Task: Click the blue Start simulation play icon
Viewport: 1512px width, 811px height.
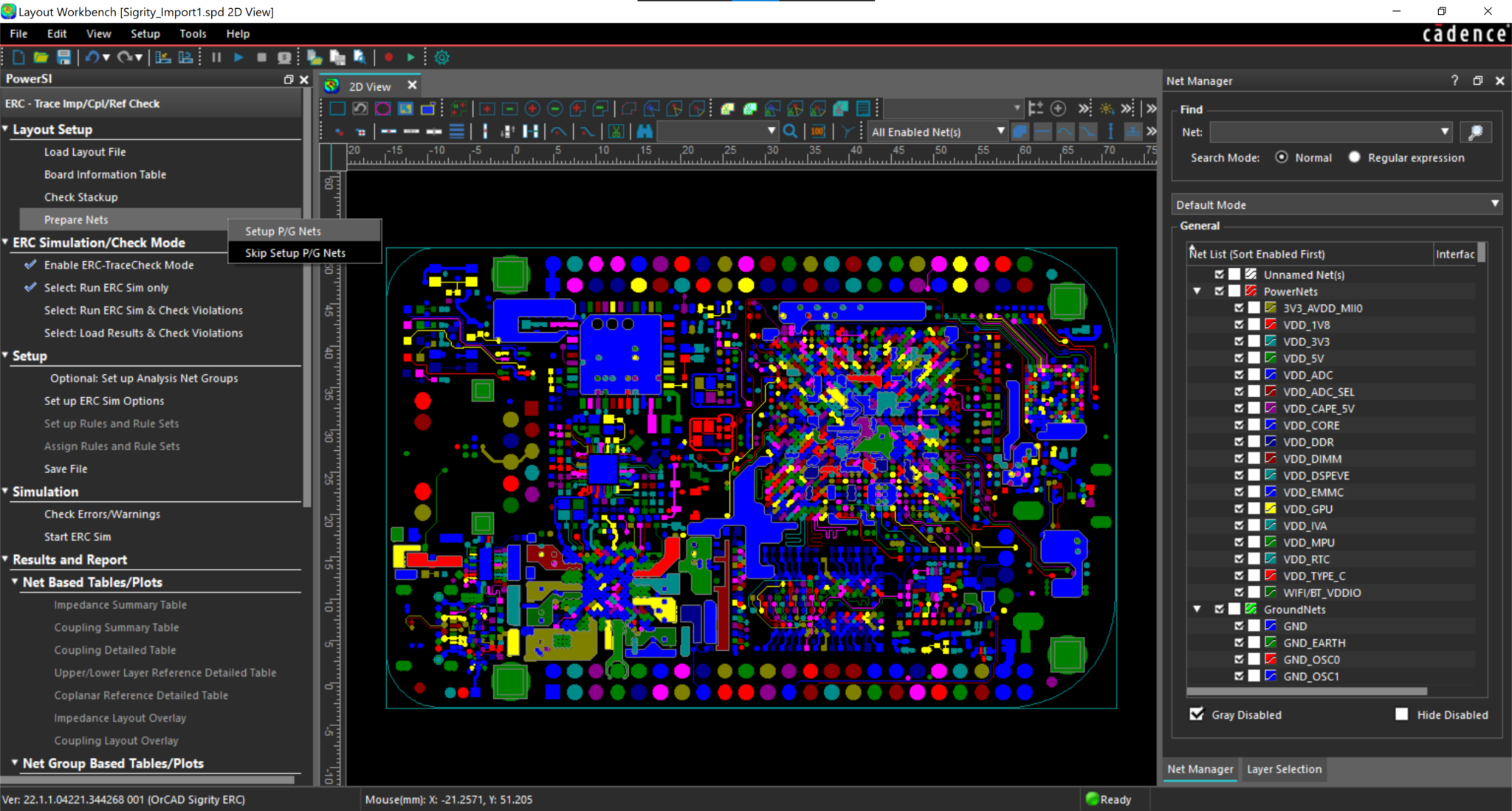Action: (238, 58)
